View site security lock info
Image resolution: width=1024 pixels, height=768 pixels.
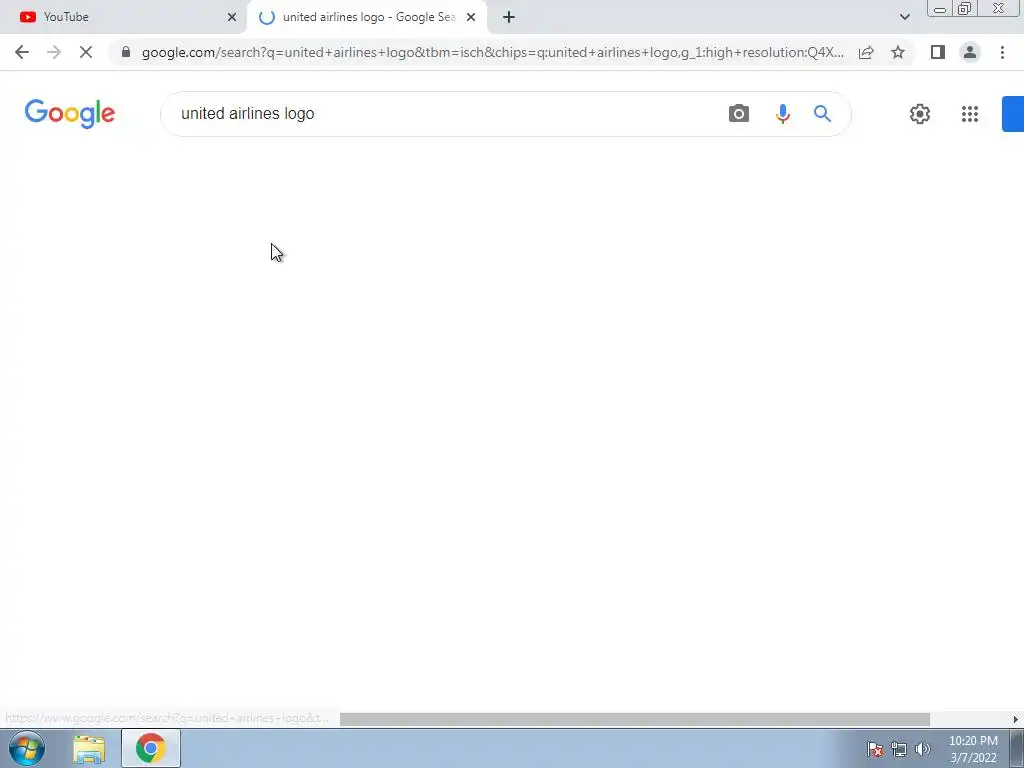126,52
